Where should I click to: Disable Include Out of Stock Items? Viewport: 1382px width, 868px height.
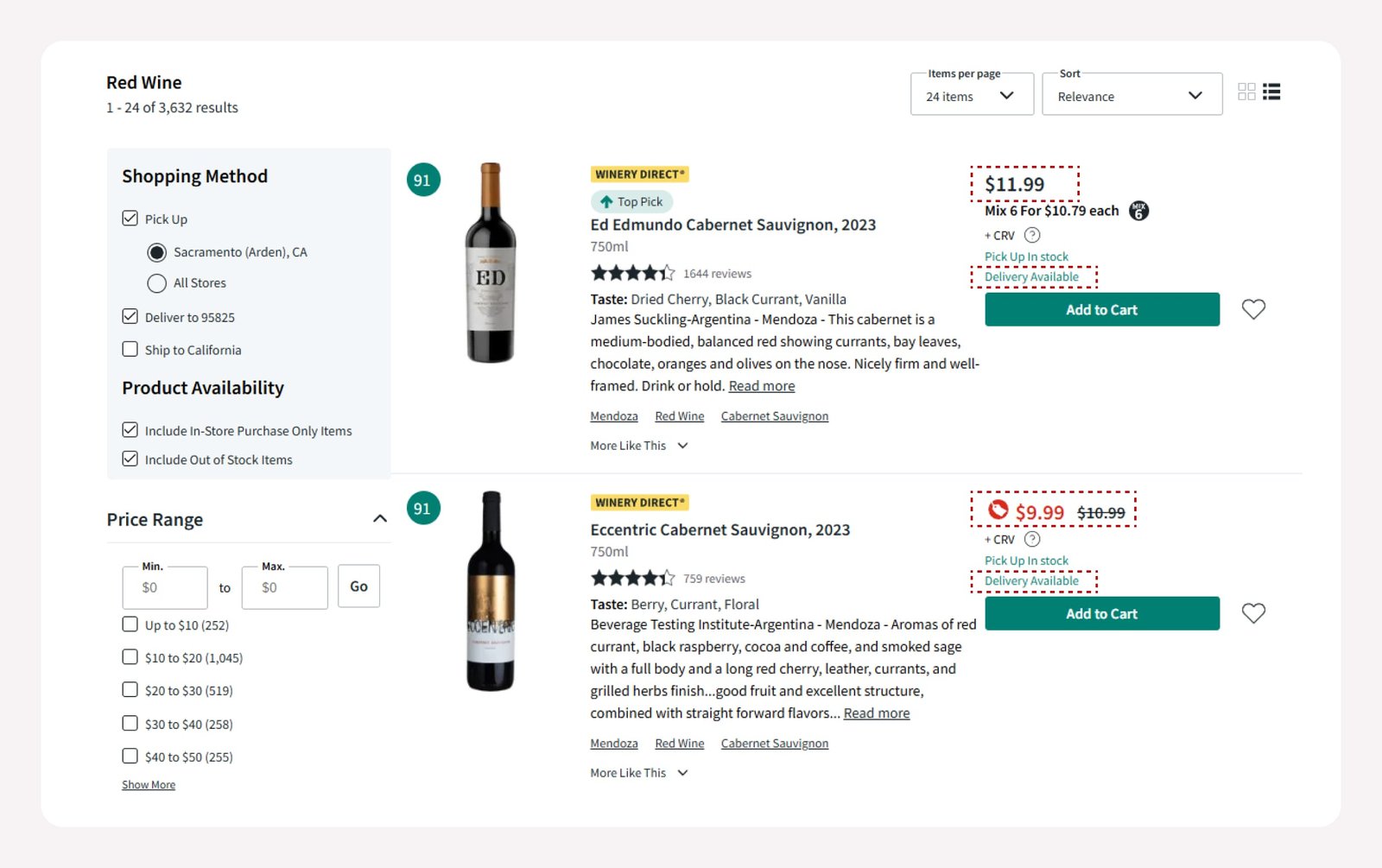[130, 458]
